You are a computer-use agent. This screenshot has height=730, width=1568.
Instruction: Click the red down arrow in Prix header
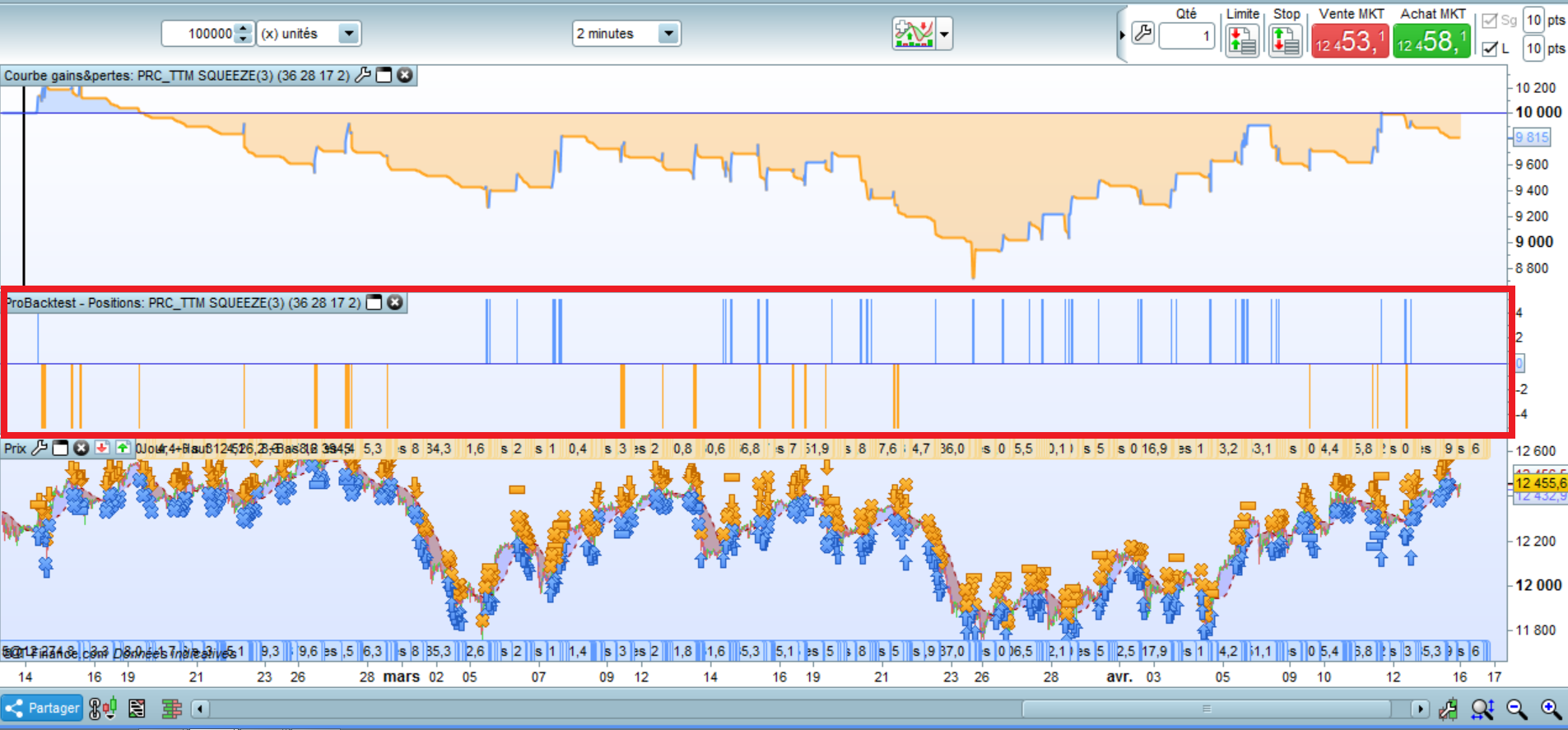[102, 449]
